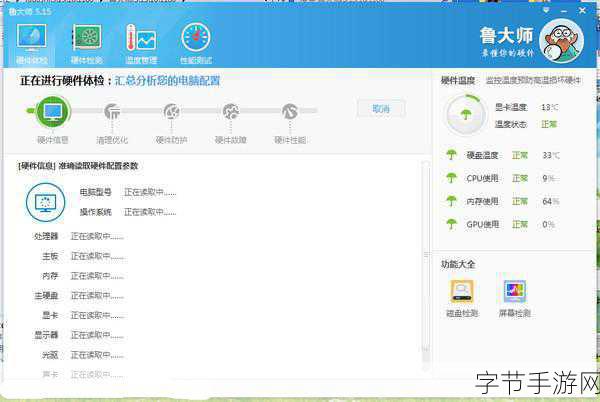Click the 内存 row in hardware list
The image size is (600, 402).
(x=50, y=276)
